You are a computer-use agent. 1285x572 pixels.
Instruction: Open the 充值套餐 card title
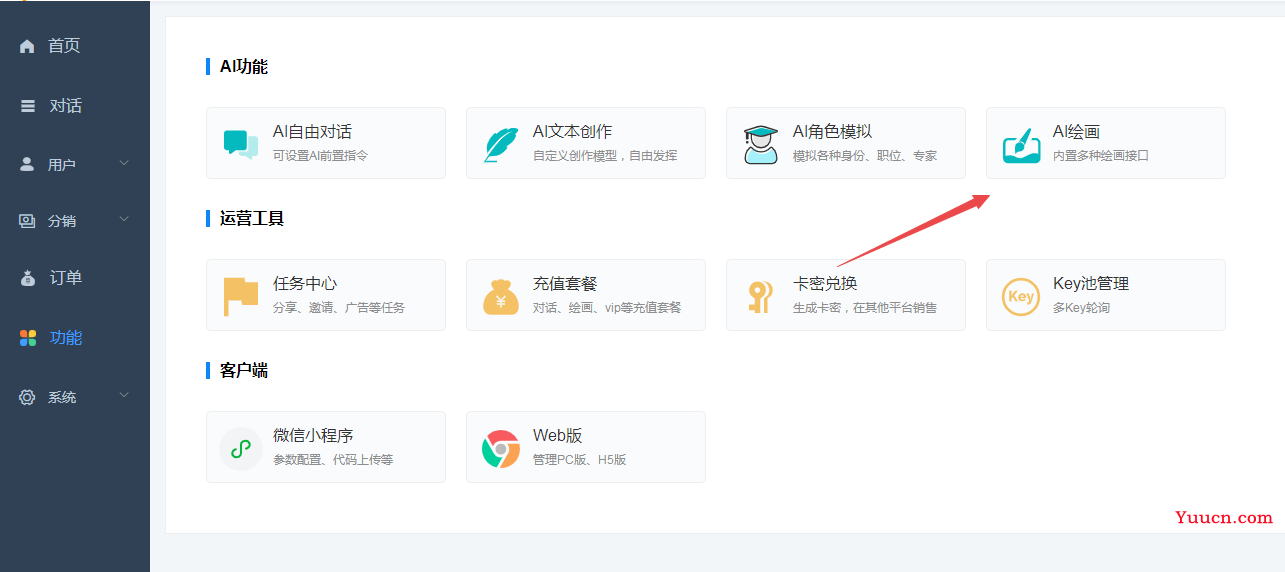pyautogui.click(x=565, y=284)
